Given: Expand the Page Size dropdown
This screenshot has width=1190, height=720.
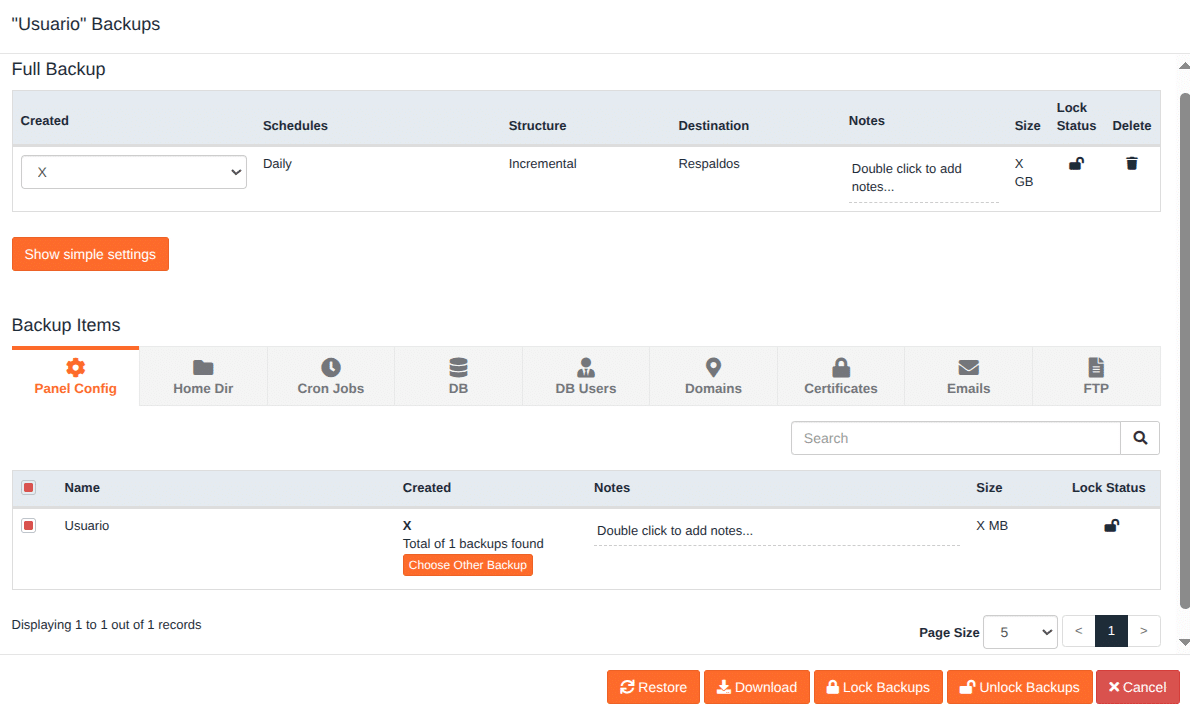Looking at the screenshot, I should point(1020,632).
